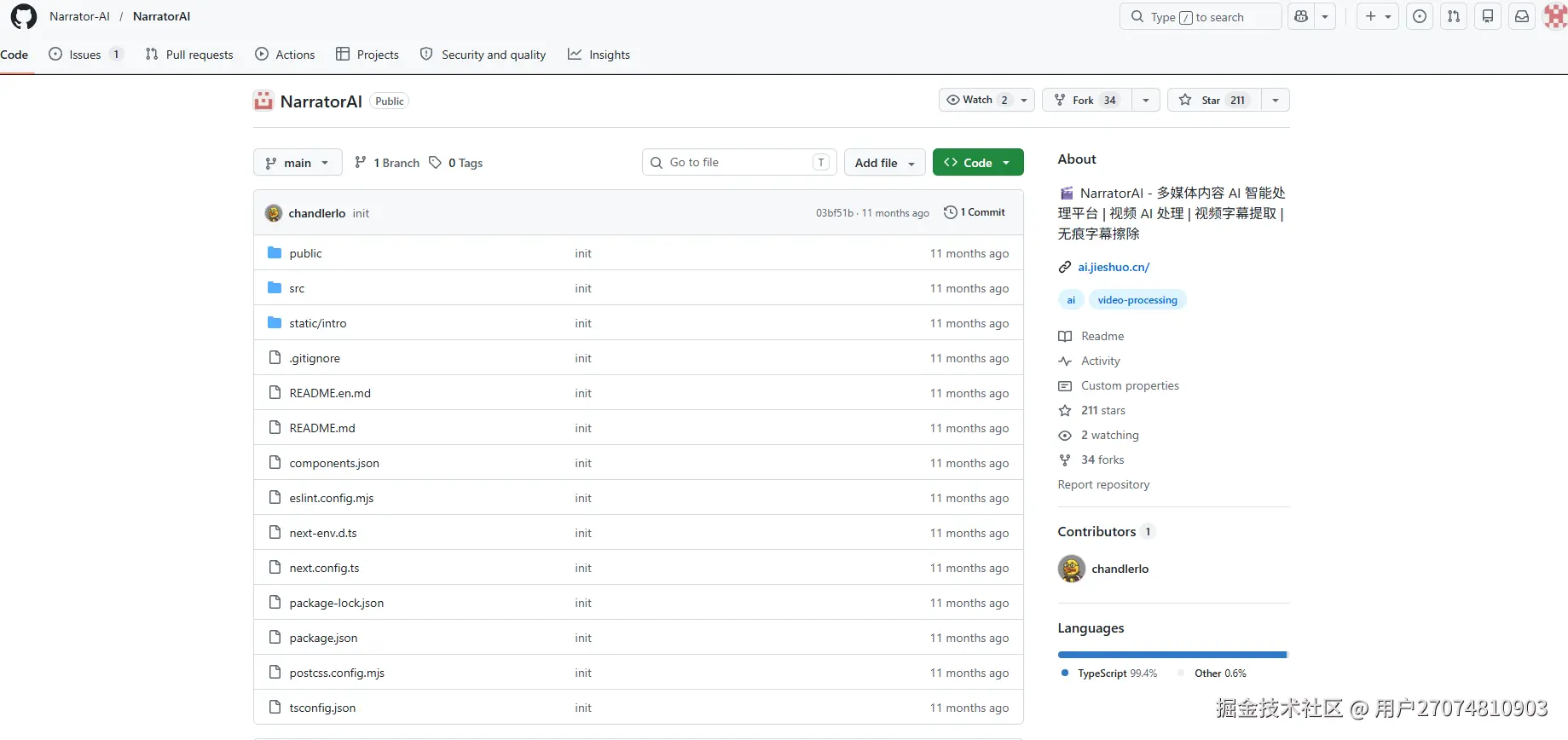
Task: Click the Go to file search field
Action: click(739, 162)
